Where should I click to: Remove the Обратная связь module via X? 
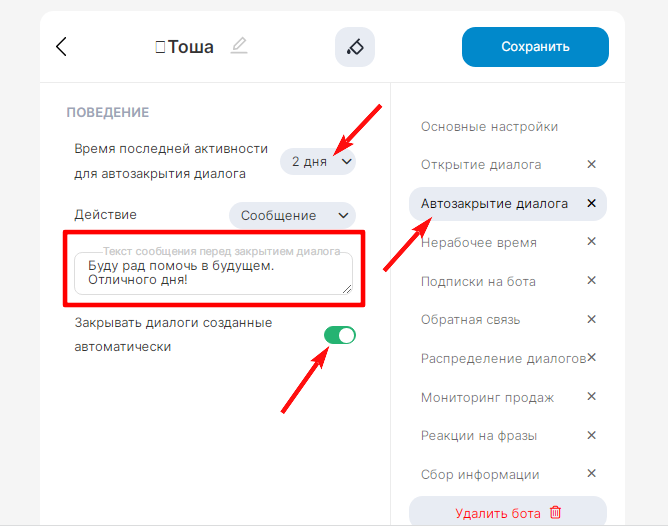pos(591,320)
